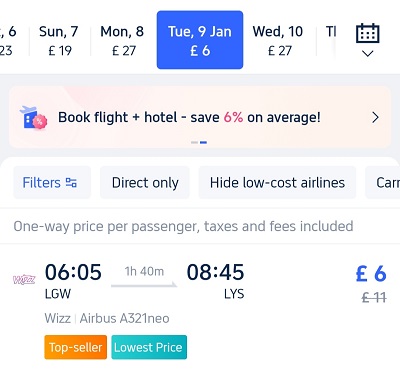Image resolution: width=400 pixels, height=373 pixels.
Task: Open the calendar date picker icon
Action: click(x=367, y=33)
